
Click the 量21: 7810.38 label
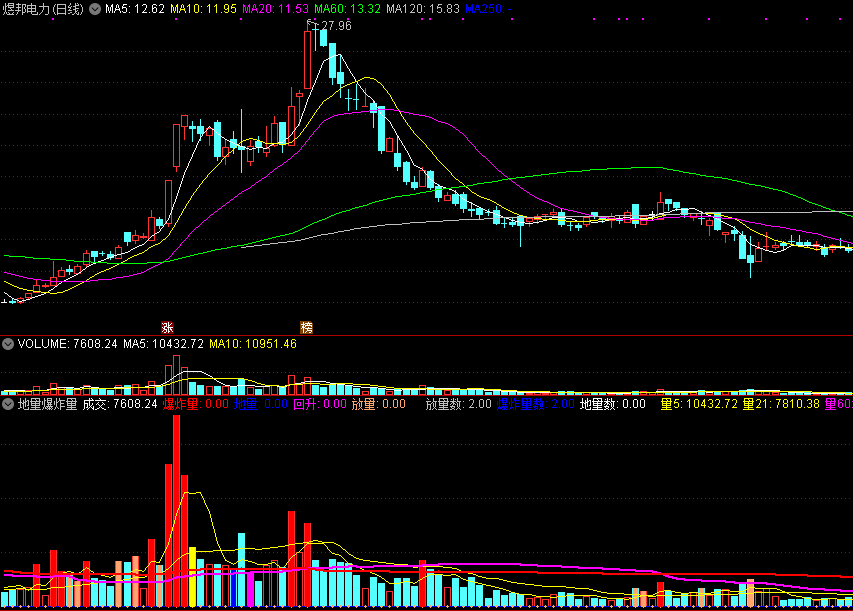pos(781,404)
